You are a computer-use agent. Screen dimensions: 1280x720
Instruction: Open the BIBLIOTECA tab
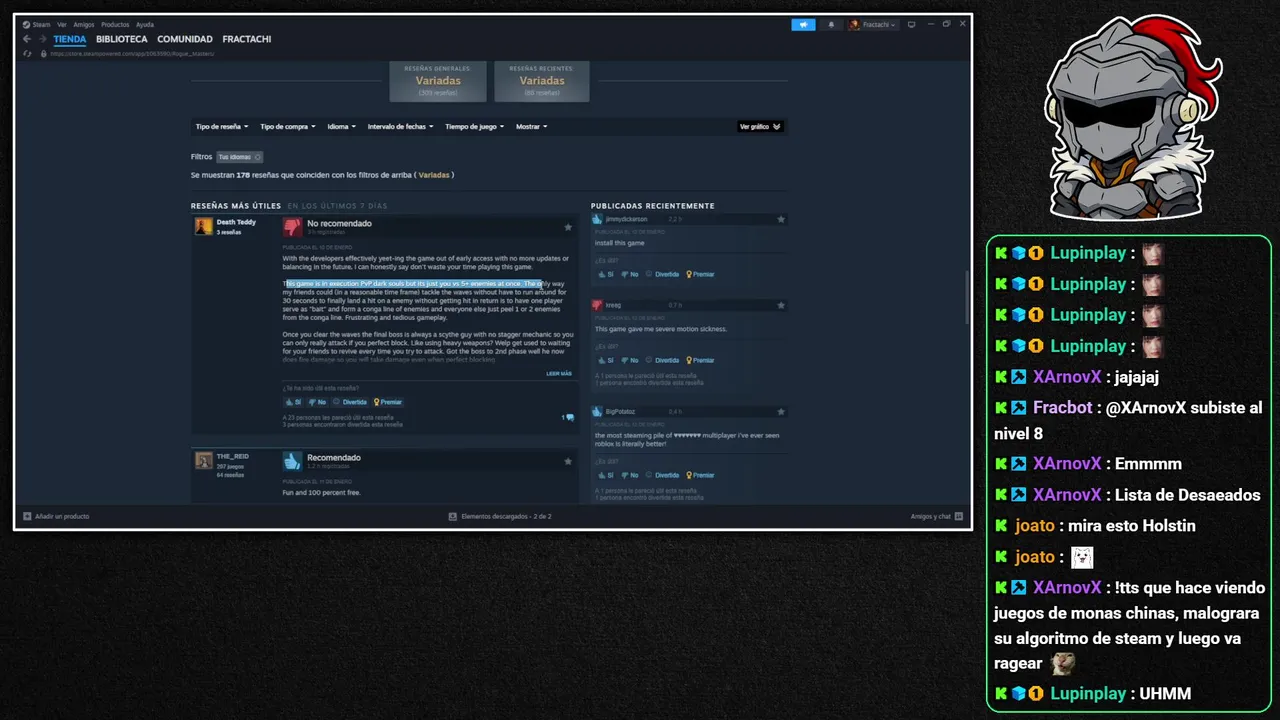[x=122, y=39]
